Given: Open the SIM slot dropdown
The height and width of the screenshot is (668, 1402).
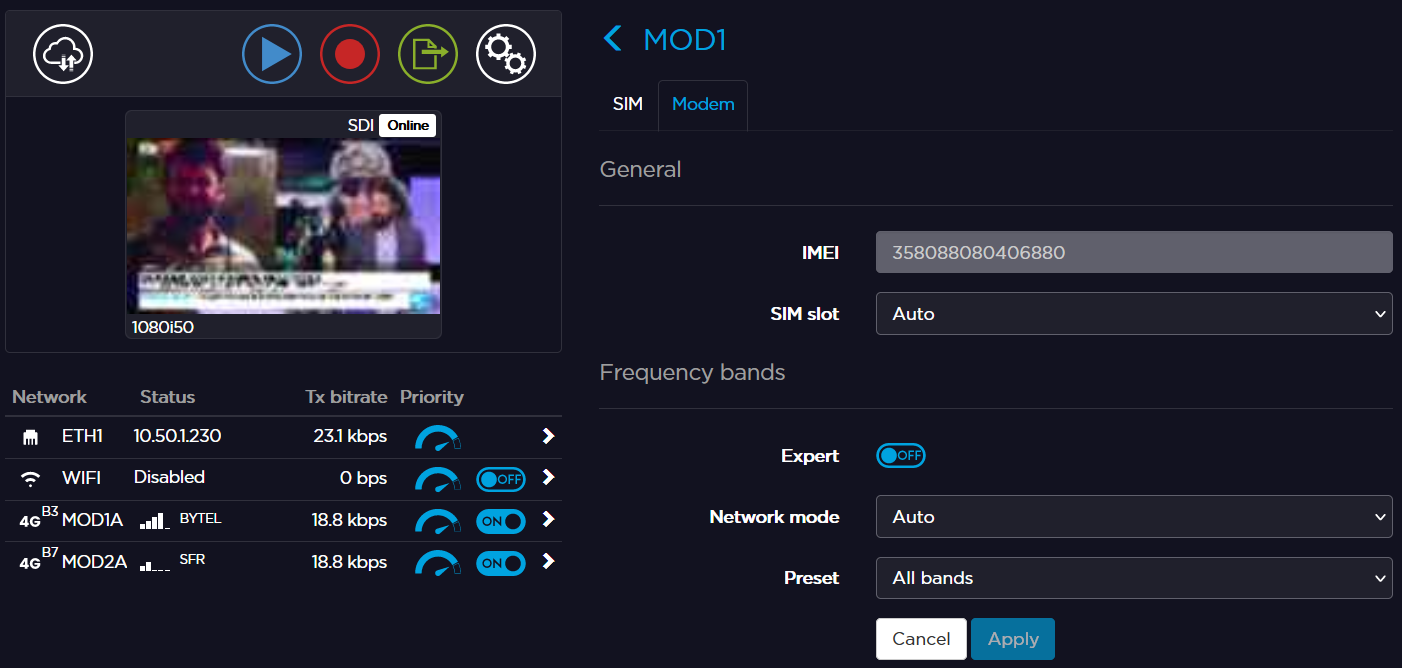Looking at the screenshot, I should pos(1134,314).
